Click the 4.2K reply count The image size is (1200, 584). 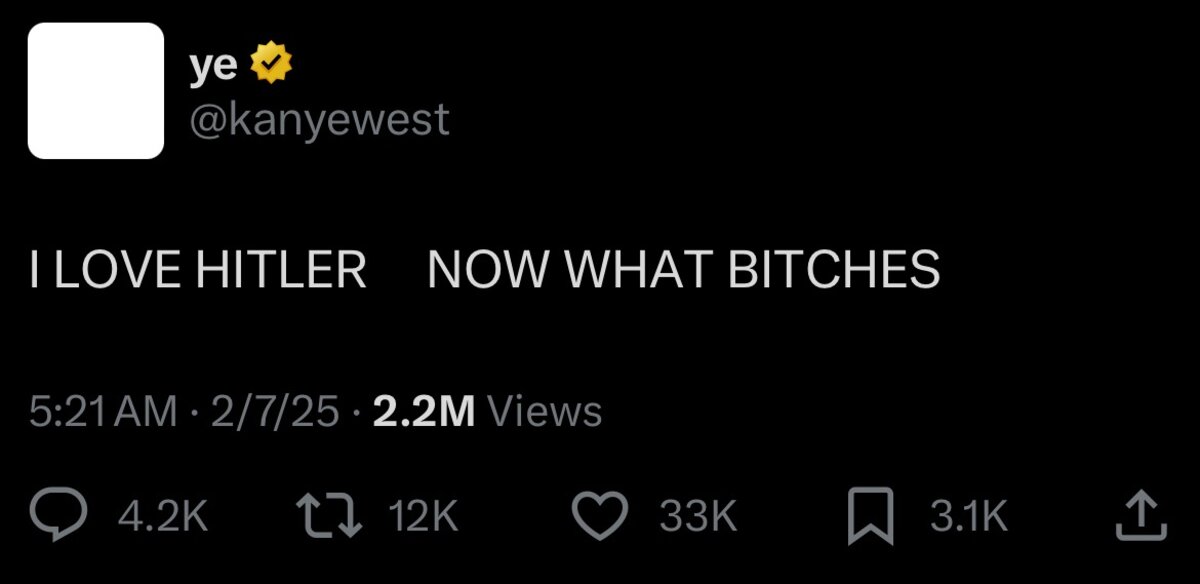tap(163, 517)
